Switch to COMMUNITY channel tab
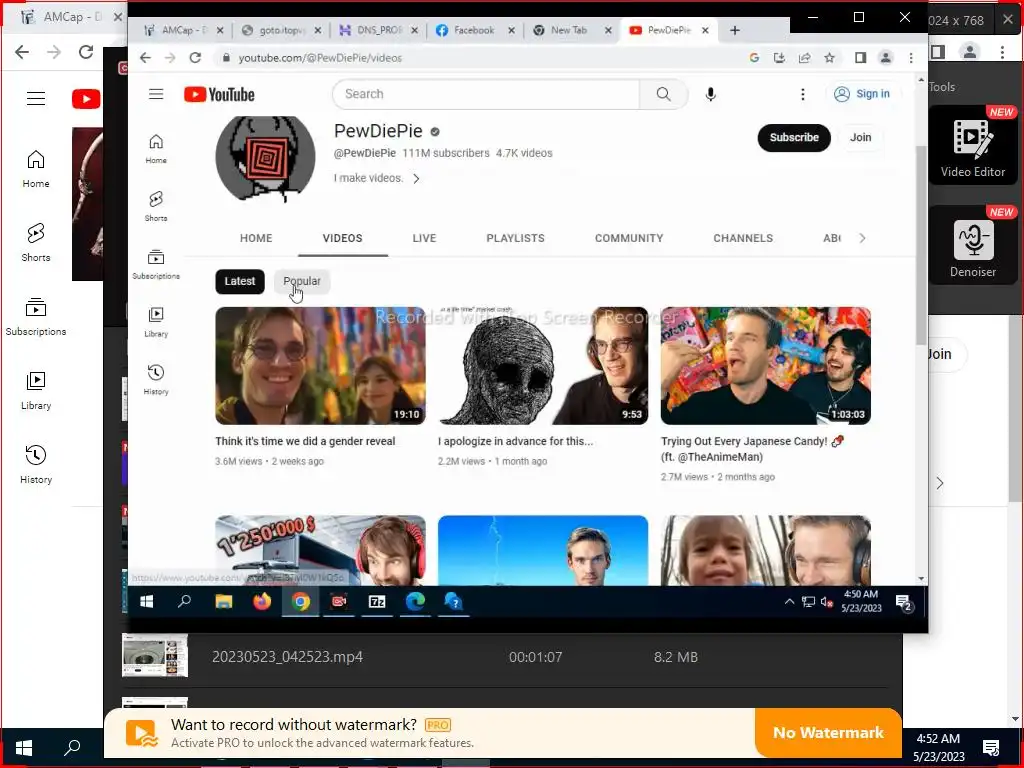 click(x=629, y=238)
